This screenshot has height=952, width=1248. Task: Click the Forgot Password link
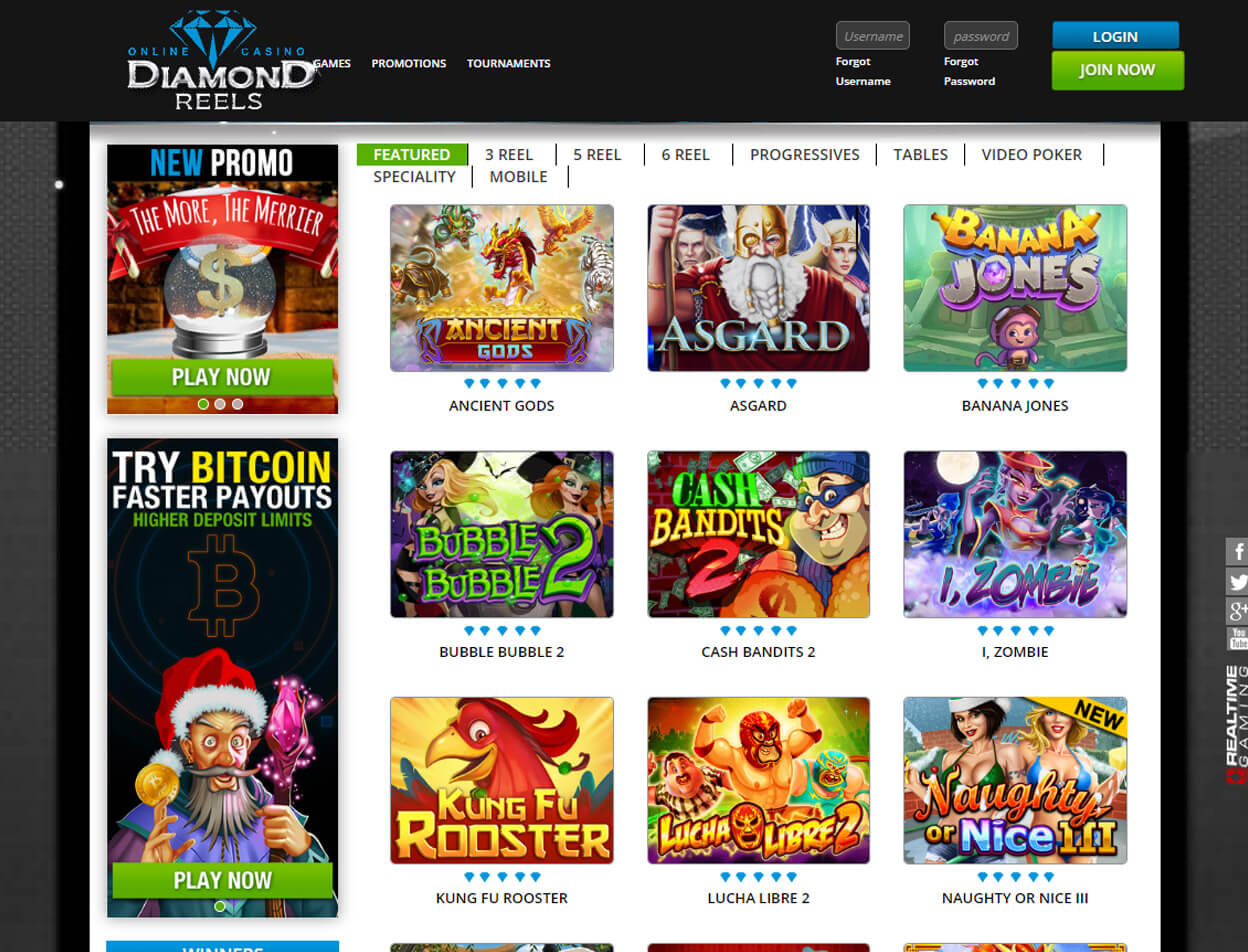(970, 71)
